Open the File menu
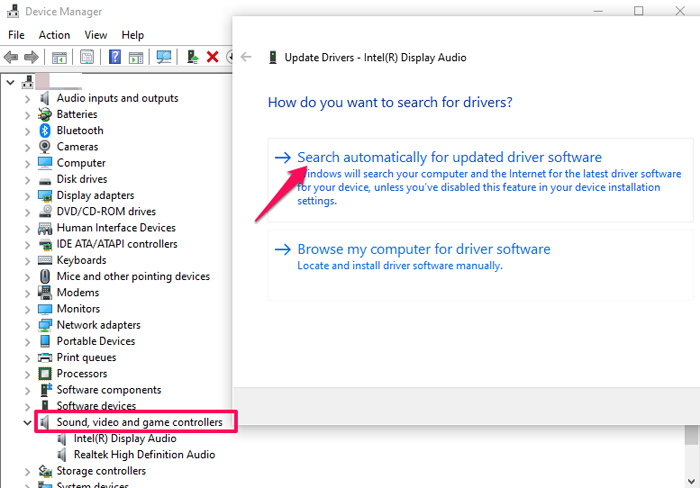 [x=16, y=35]
